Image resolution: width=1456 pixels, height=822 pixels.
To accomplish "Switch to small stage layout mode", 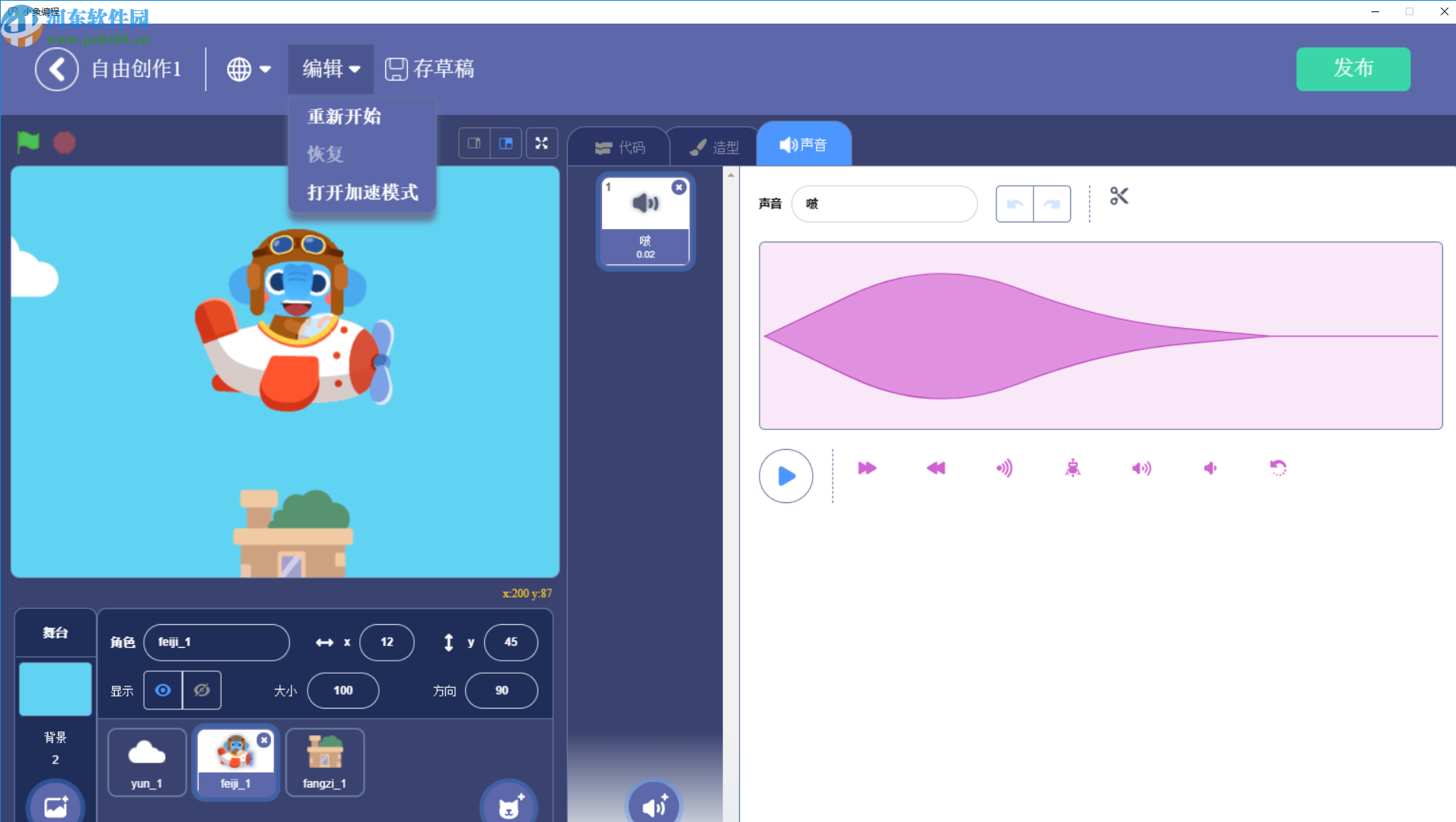I will click(x=473, y=142).
